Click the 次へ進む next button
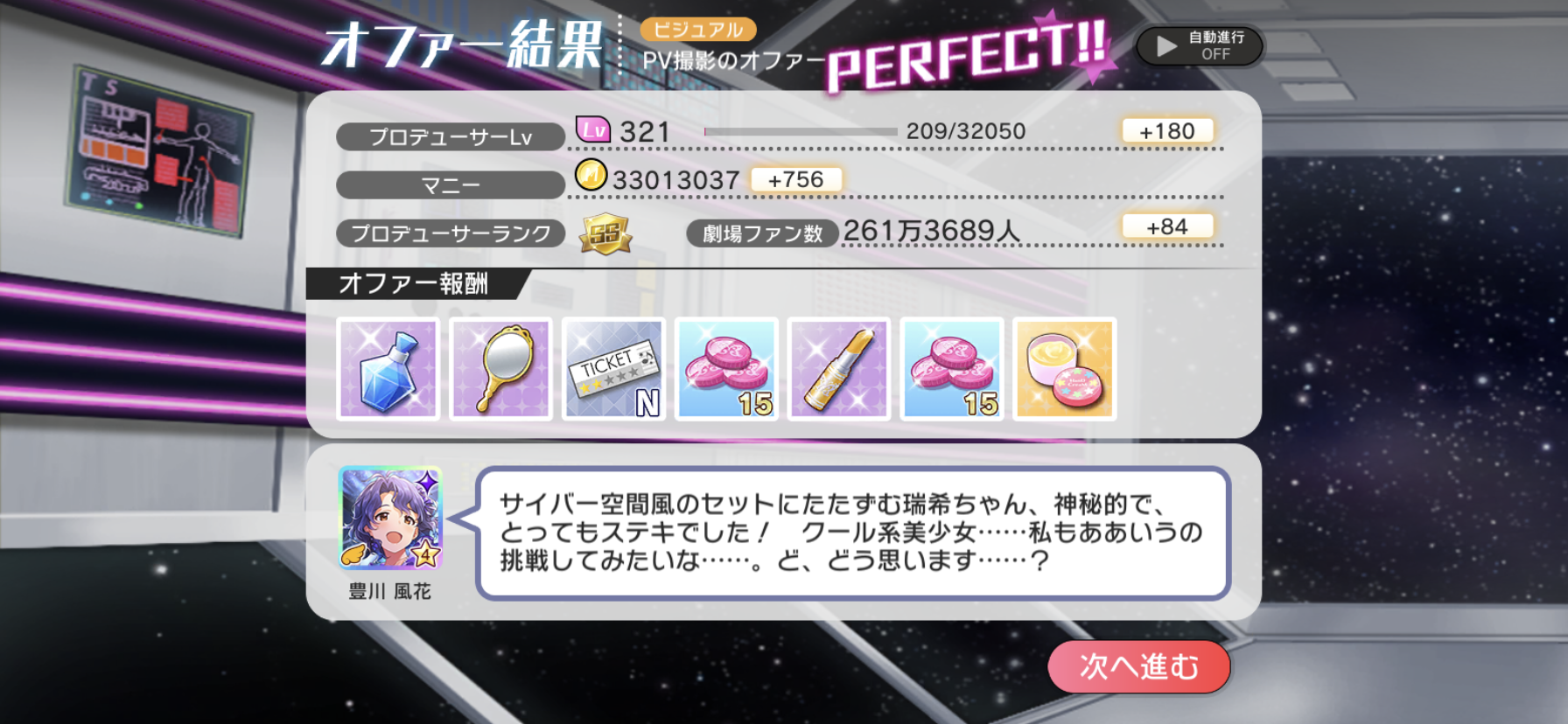Viewport: 1568px width, 724px height. coord(1139,666)
